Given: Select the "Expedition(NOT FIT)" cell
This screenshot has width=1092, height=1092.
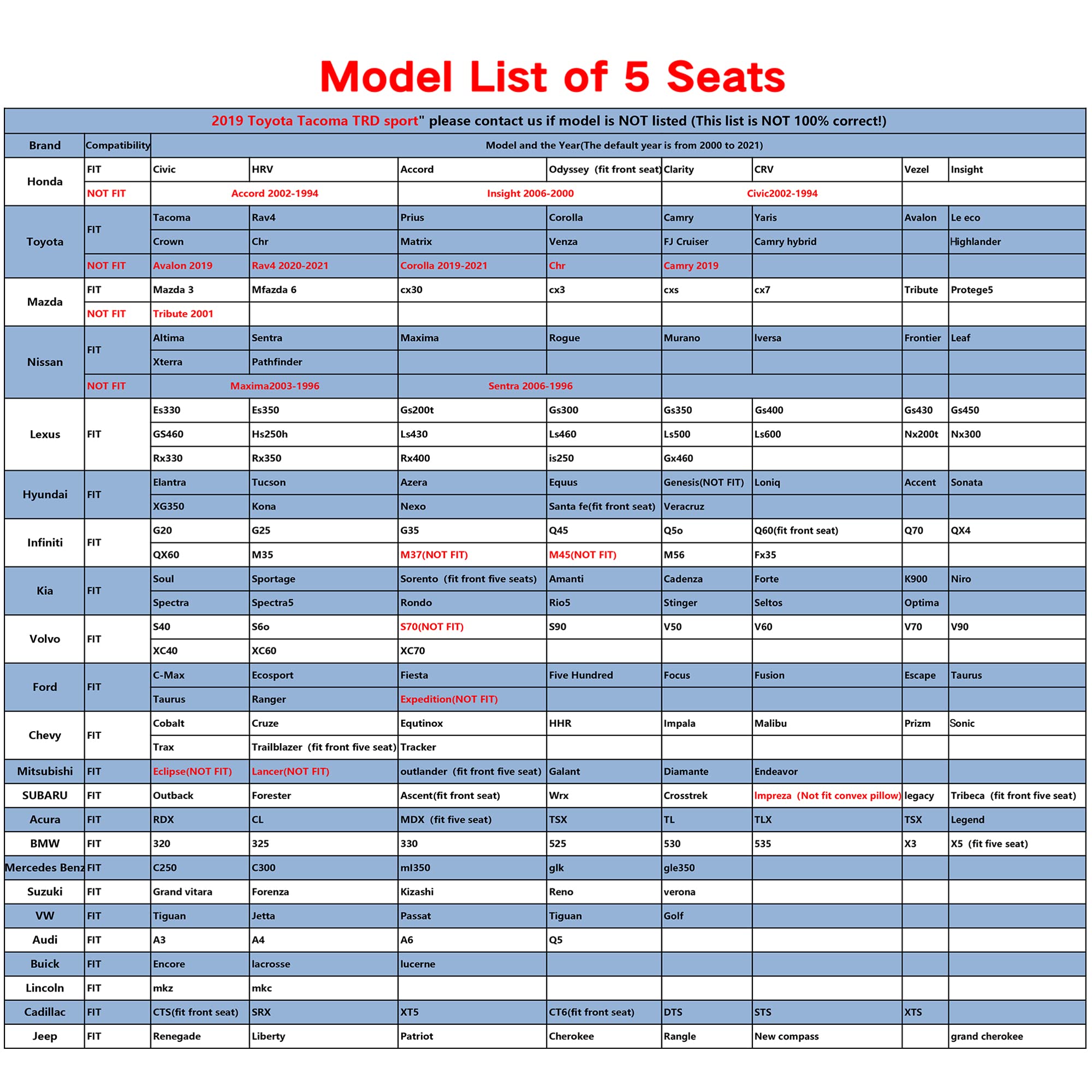Looking at the screenshot, I should pos(449,699).
